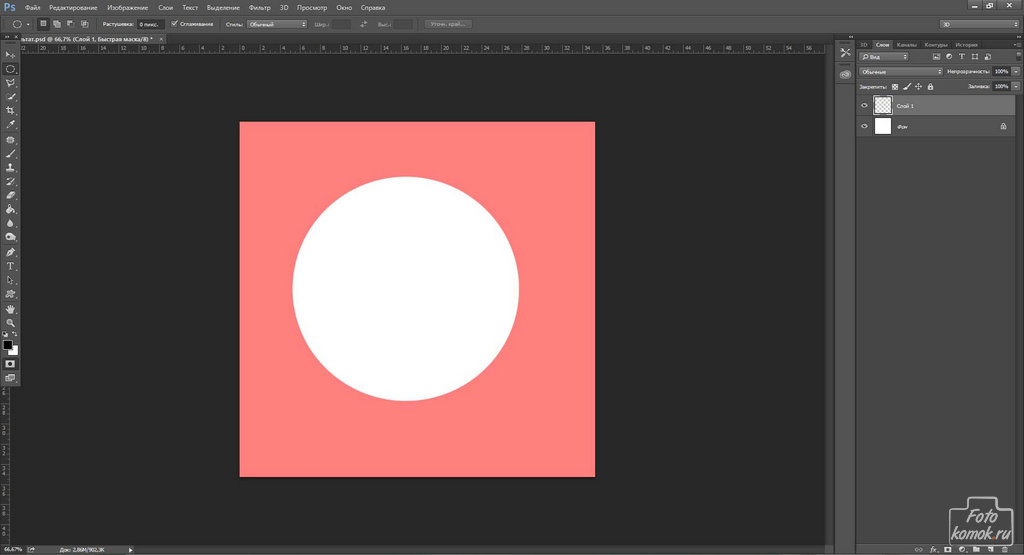Image resolution: width=1024 pixels, height=555 pixels.
Task: Open the Заливка fill slider arrow
Action: (1016, 86)
